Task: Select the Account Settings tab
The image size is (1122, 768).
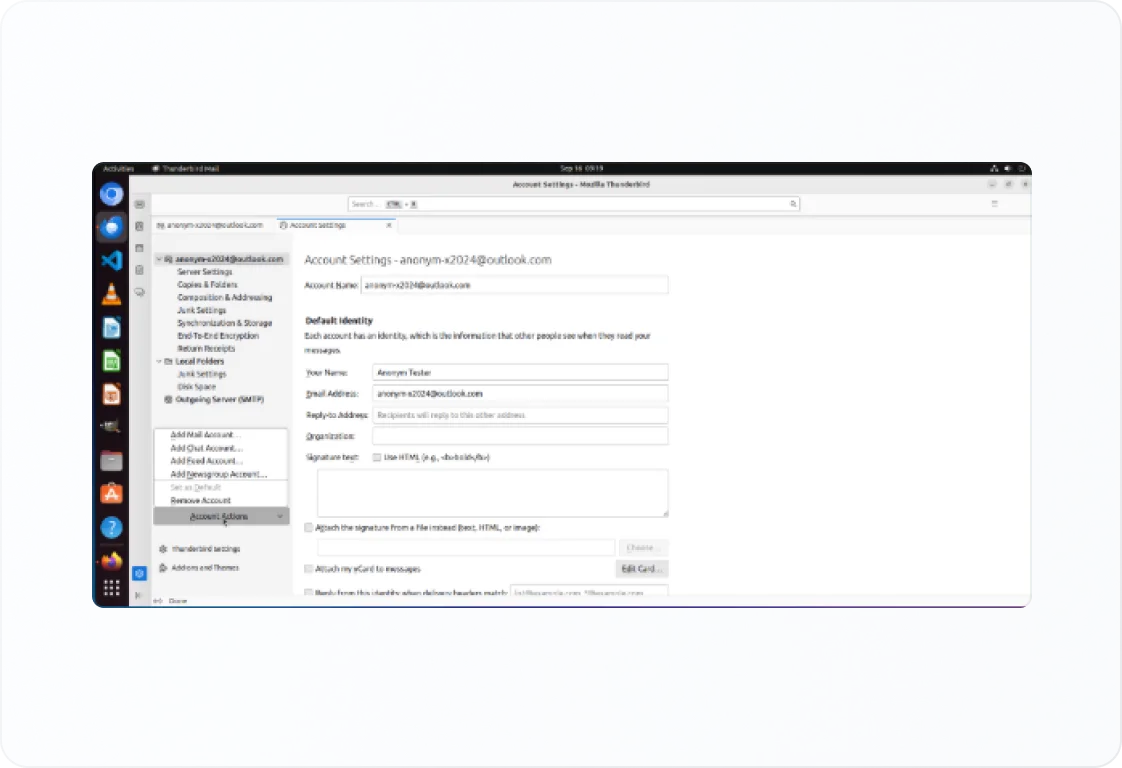Action: tap(336, 225)
